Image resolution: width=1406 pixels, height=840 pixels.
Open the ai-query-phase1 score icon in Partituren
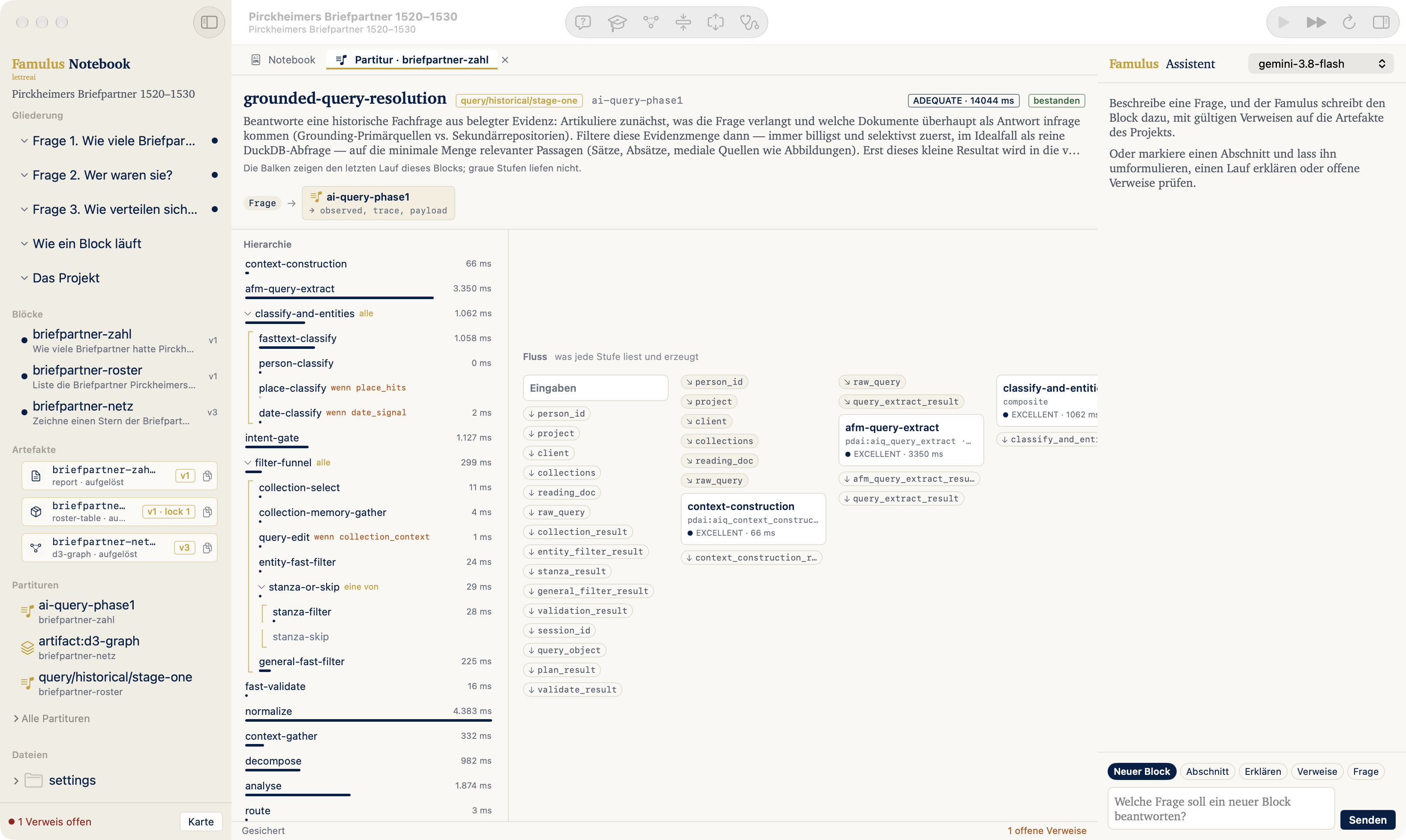27,611
